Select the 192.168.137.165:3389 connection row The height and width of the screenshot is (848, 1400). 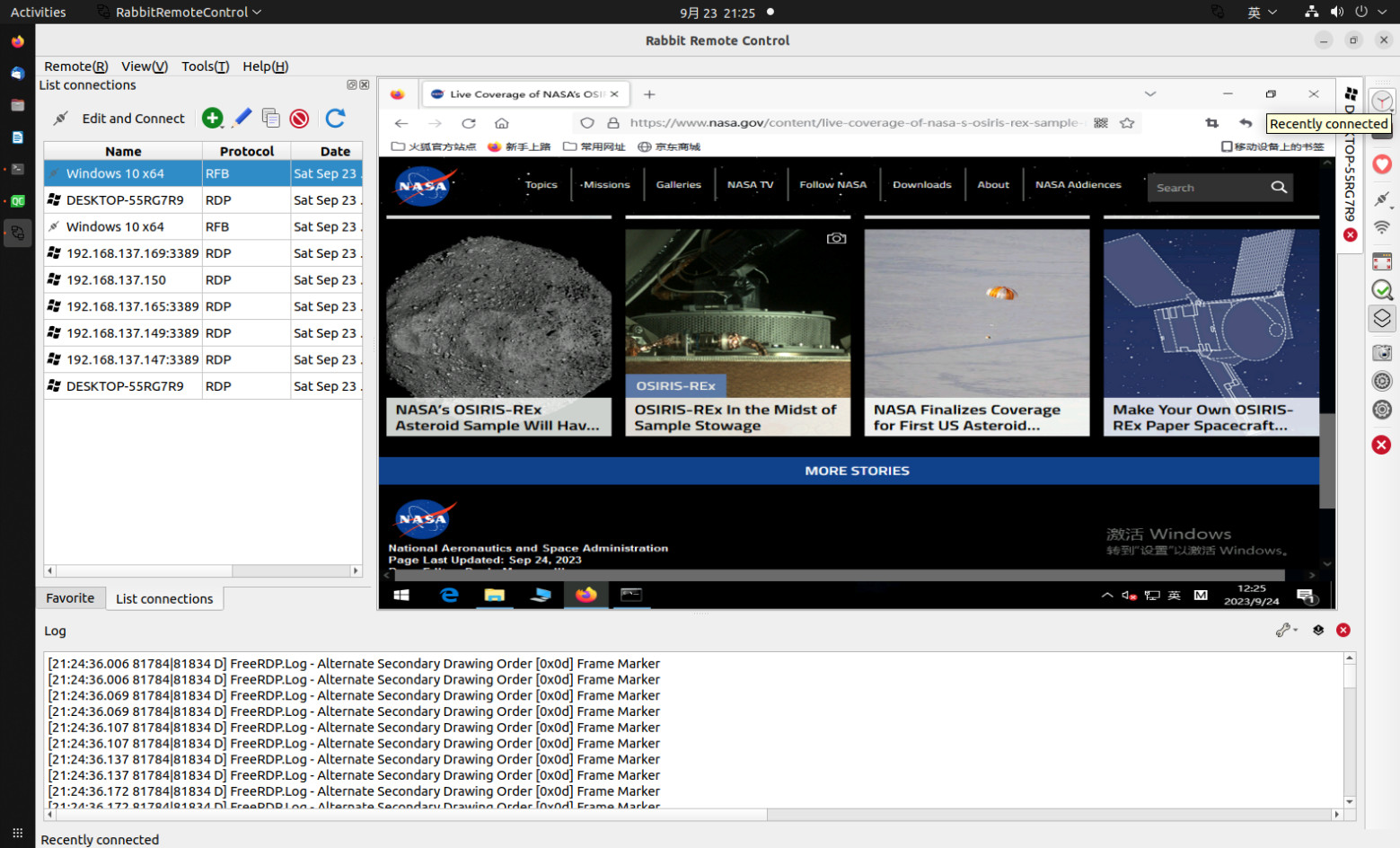click(203, 306)
